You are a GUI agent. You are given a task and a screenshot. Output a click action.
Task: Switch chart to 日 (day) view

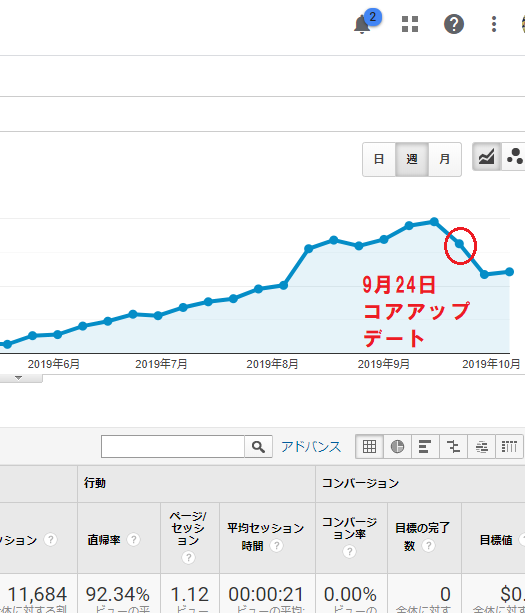click(x=379, y=159)
